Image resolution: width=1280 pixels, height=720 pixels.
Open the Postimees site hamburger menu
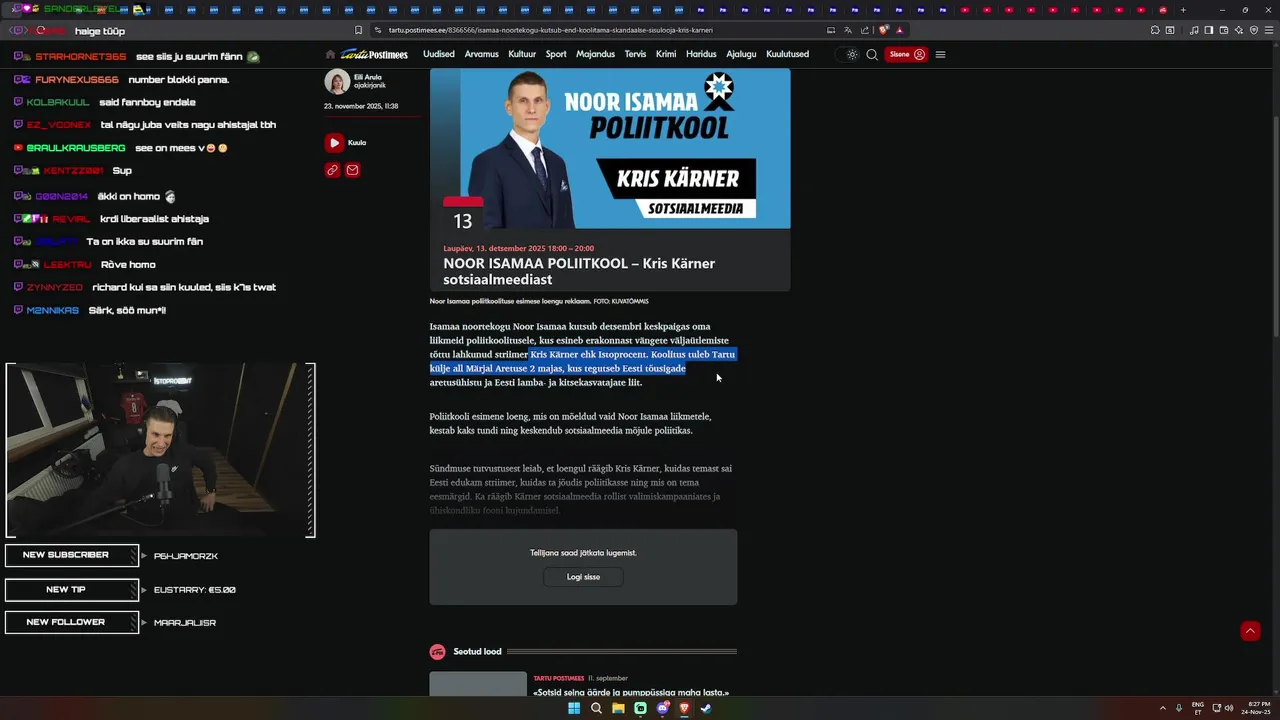(x=940, y=54)
